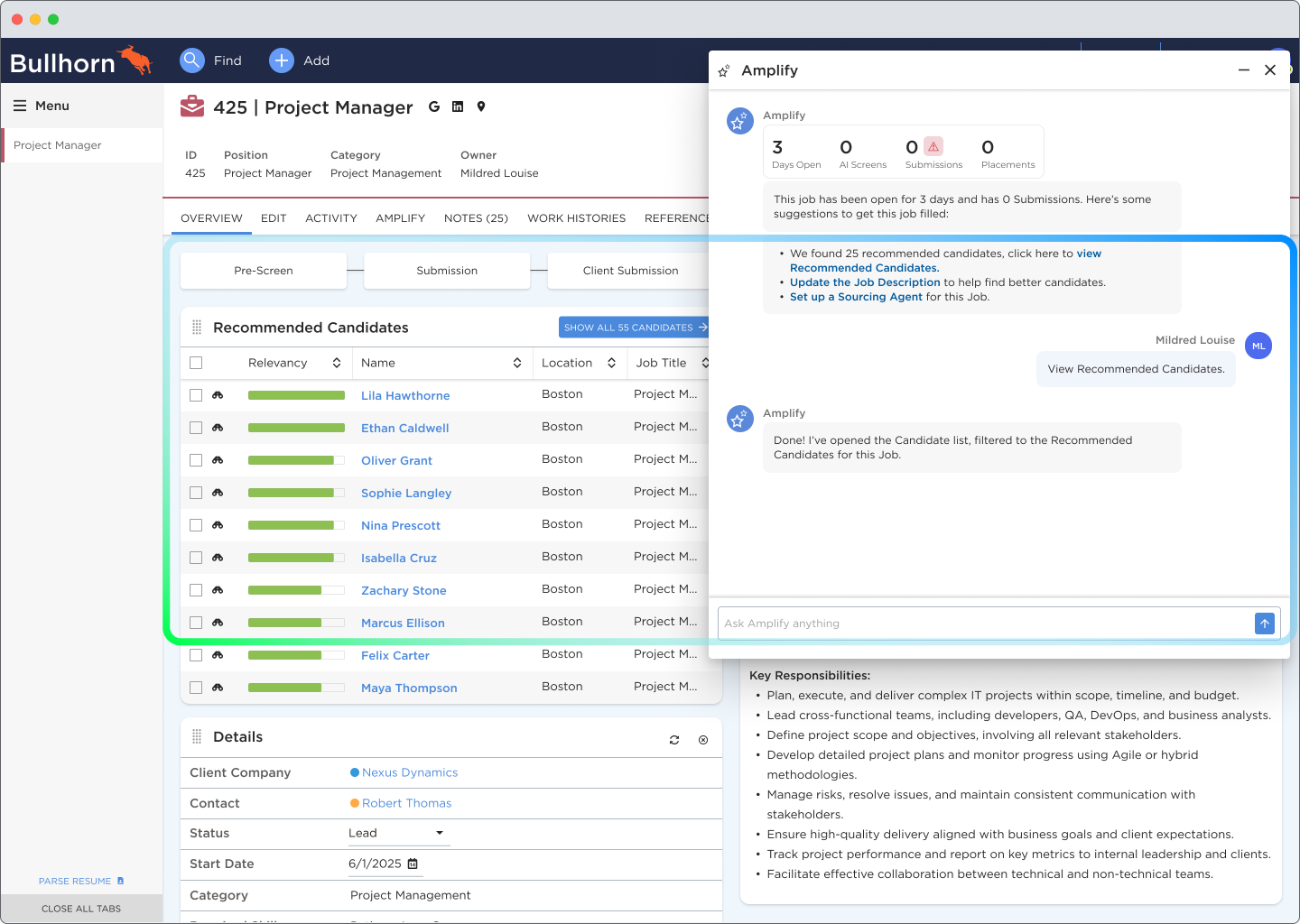
Task: Open the Status dropdown showing Lead
Action: [397, 833]
